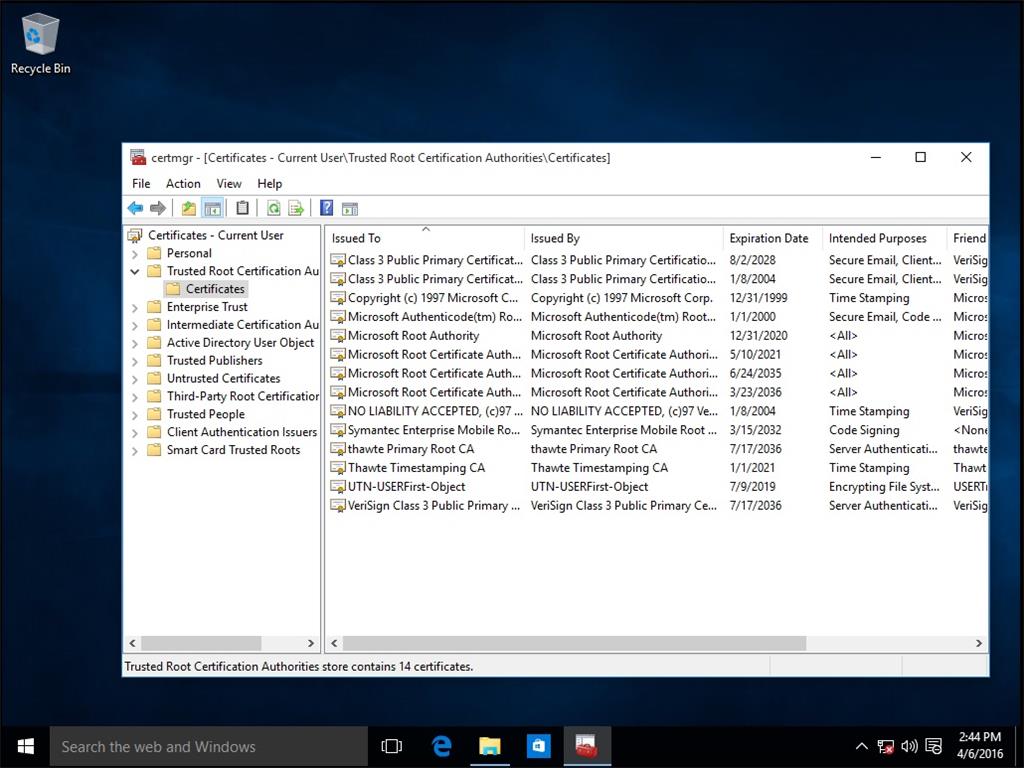This screenshot has height=768, width=1024.
Task: Click the volume icon in system tray
Action: (909, 746)
